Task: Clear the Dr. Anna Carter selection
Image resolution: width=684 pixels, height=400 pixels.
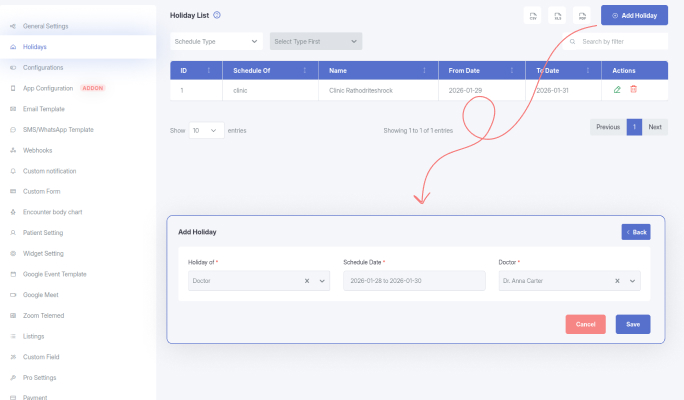Action: [x=617, y=281]
